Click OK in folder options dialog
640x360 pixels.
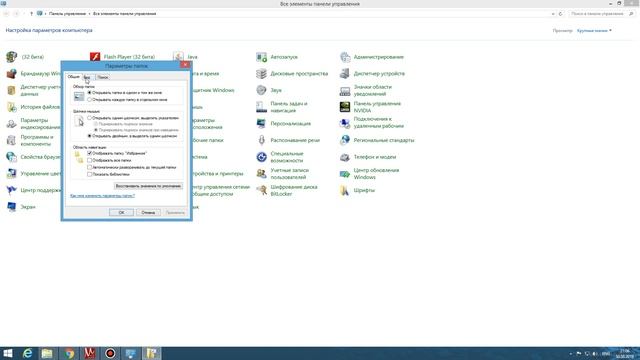pyautogui.click(x=121, y=212)
